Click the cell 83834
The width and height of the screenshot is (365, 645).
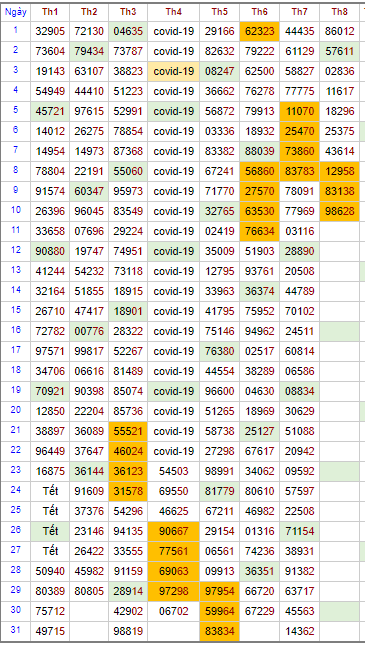point(219,630)
